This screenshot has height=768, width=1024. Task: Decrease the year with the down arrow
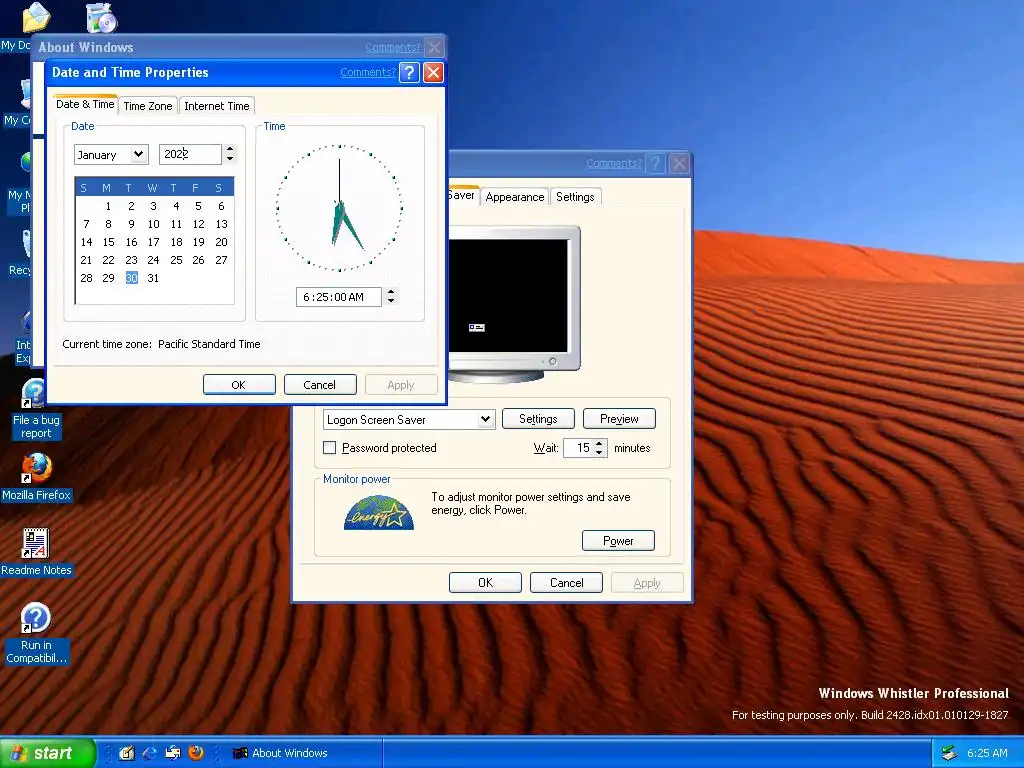[x=230, y=159]
